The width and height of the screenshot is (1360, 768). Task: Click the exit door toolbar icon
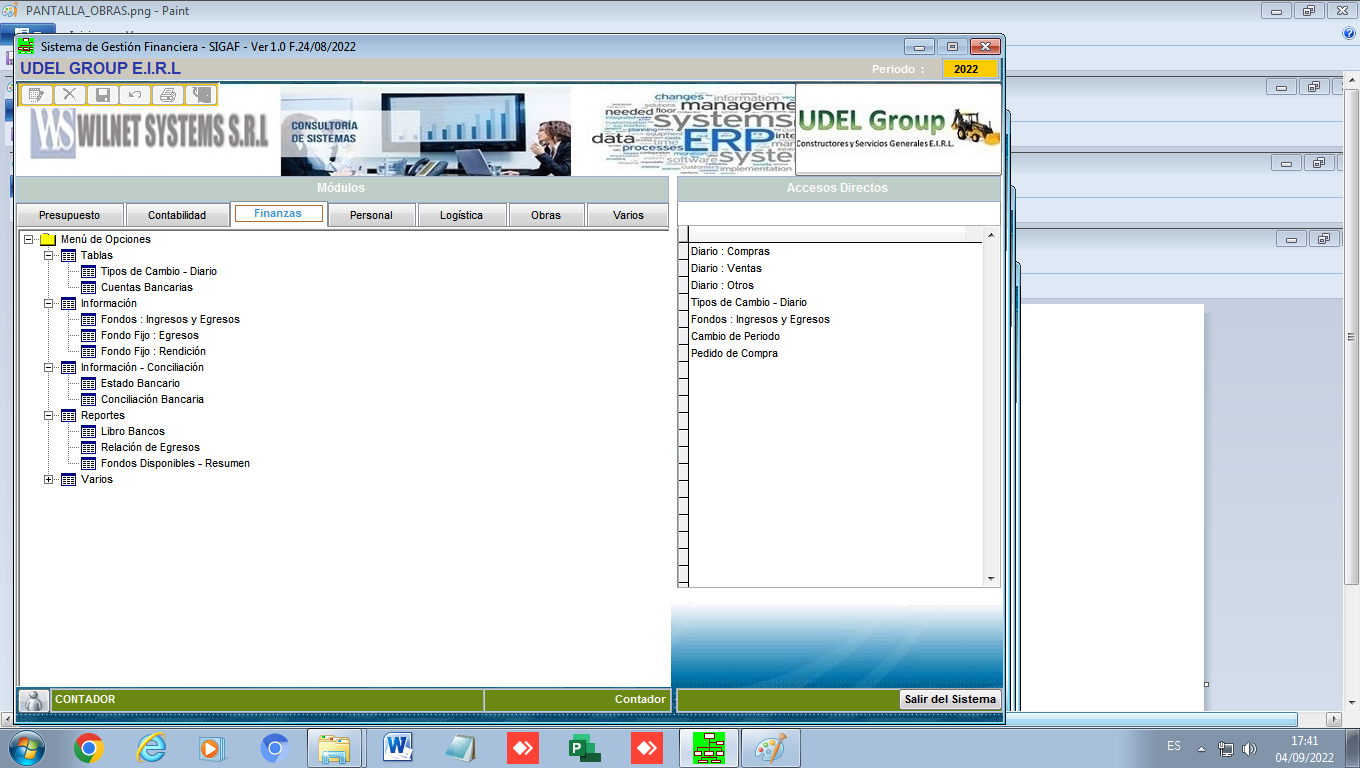coord(201,95)
